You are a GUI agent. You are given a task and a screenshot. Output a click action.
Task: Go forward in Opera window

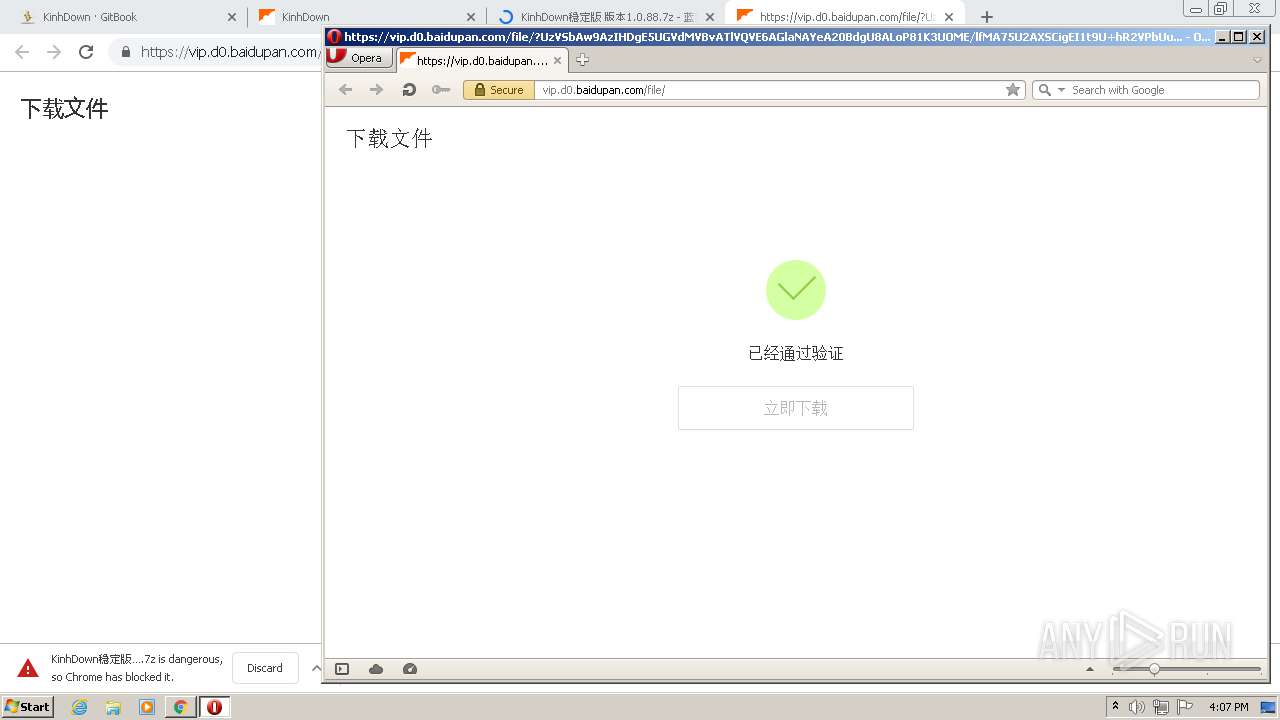click(376, 90)
